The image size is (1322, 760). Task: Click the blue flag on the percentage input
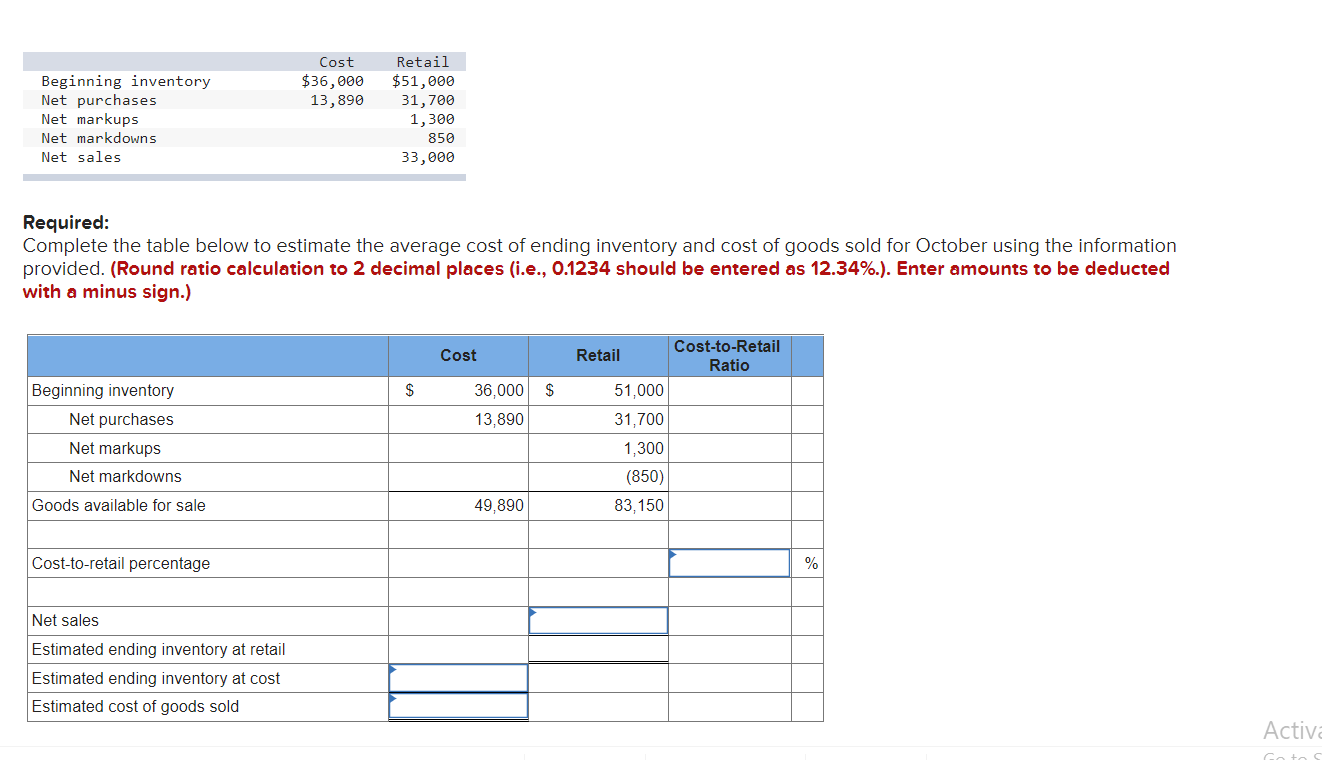pos(671,553)
